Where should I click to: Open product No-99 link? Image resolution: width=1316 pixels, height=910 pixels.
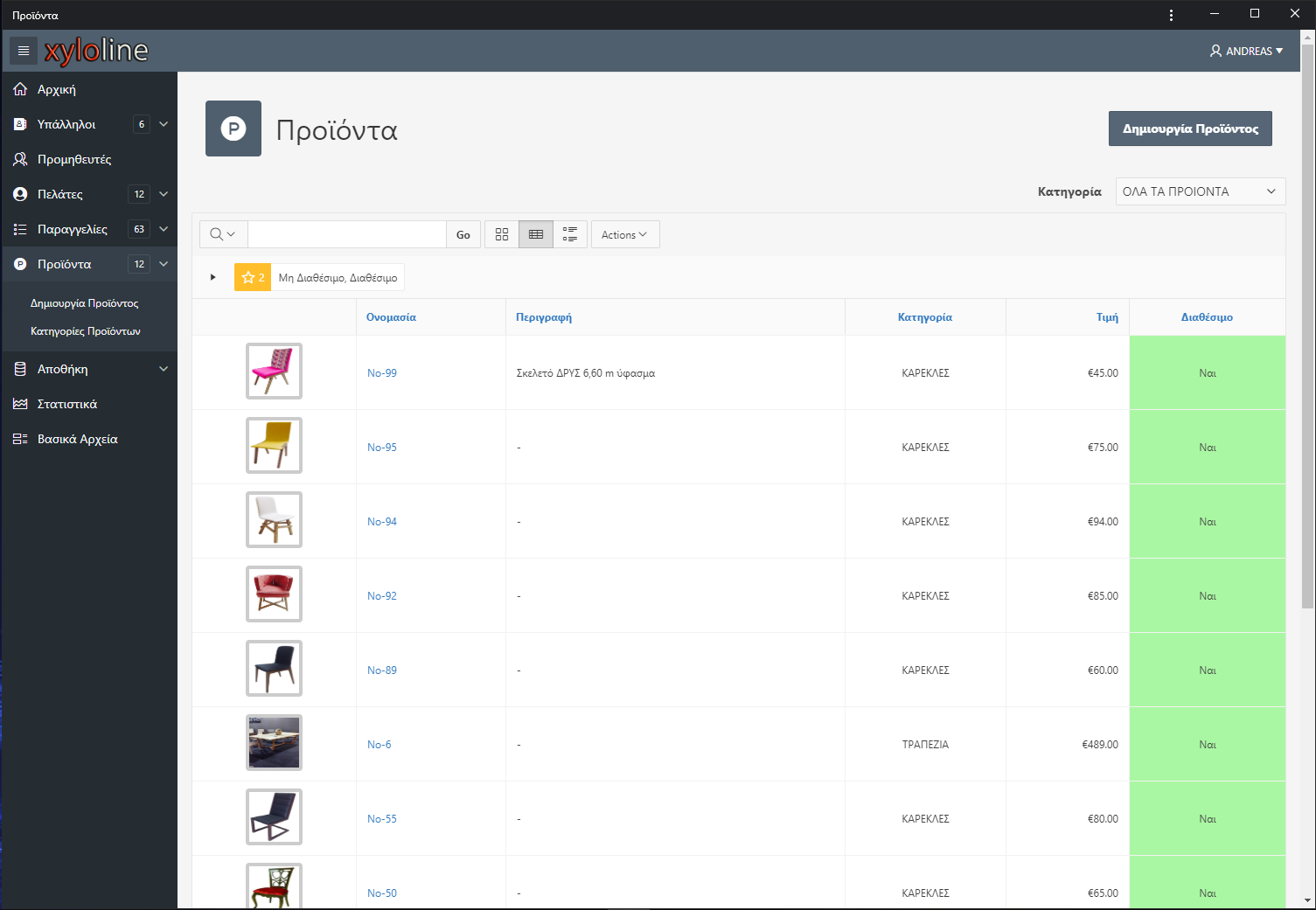382,373
